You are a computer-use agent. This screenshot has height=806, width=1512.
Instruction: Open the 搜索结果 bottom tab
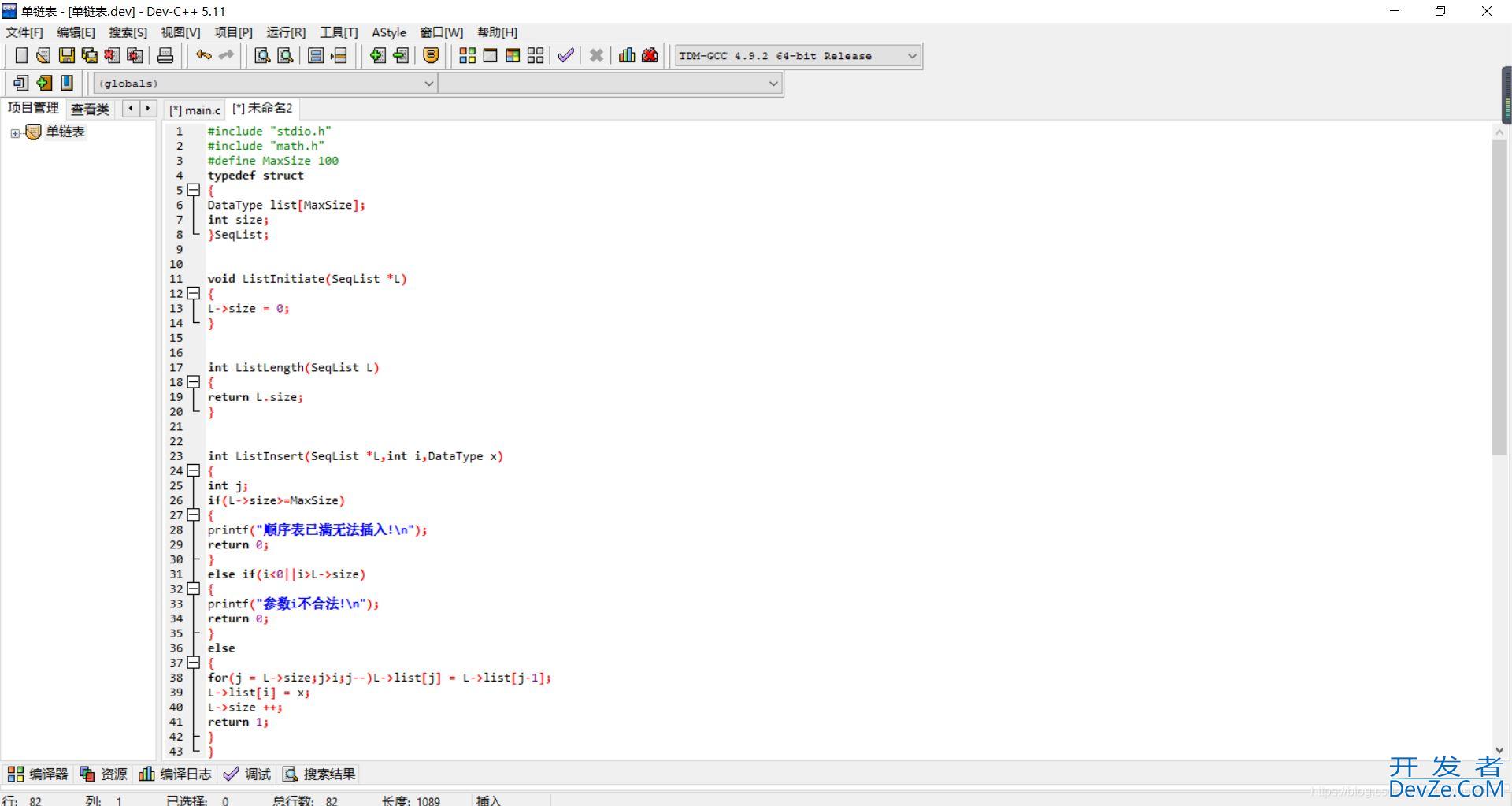coord(319,774)
